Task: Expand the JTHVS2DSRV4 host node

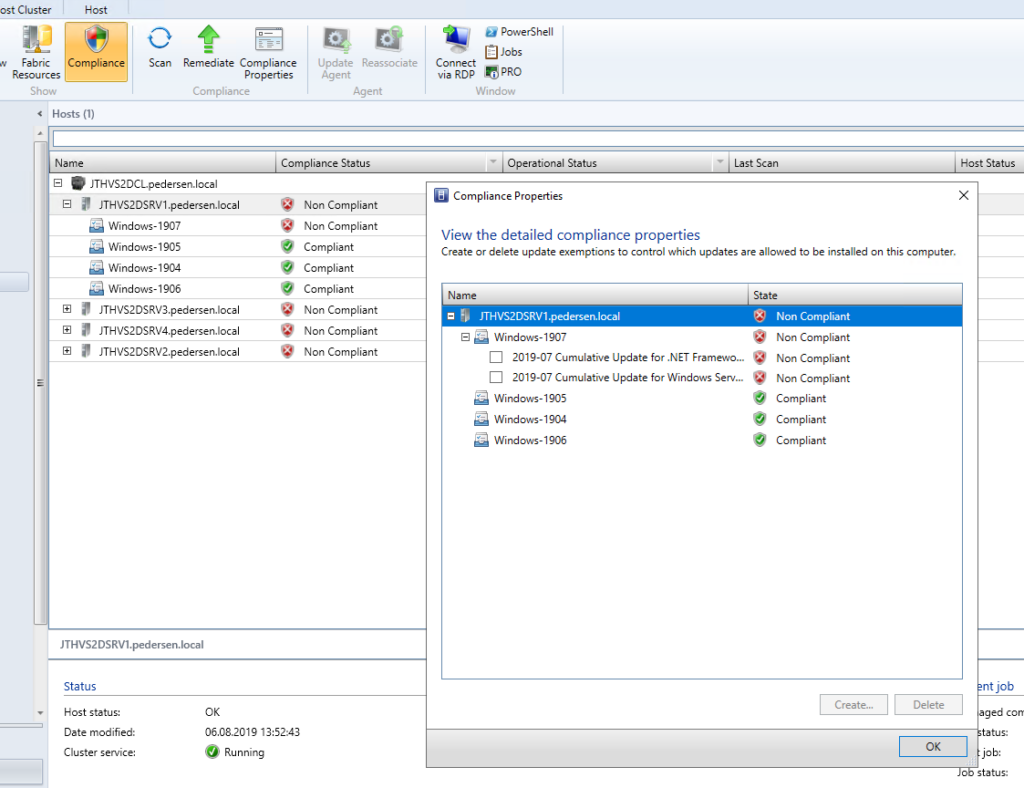Action: [67, 330]
